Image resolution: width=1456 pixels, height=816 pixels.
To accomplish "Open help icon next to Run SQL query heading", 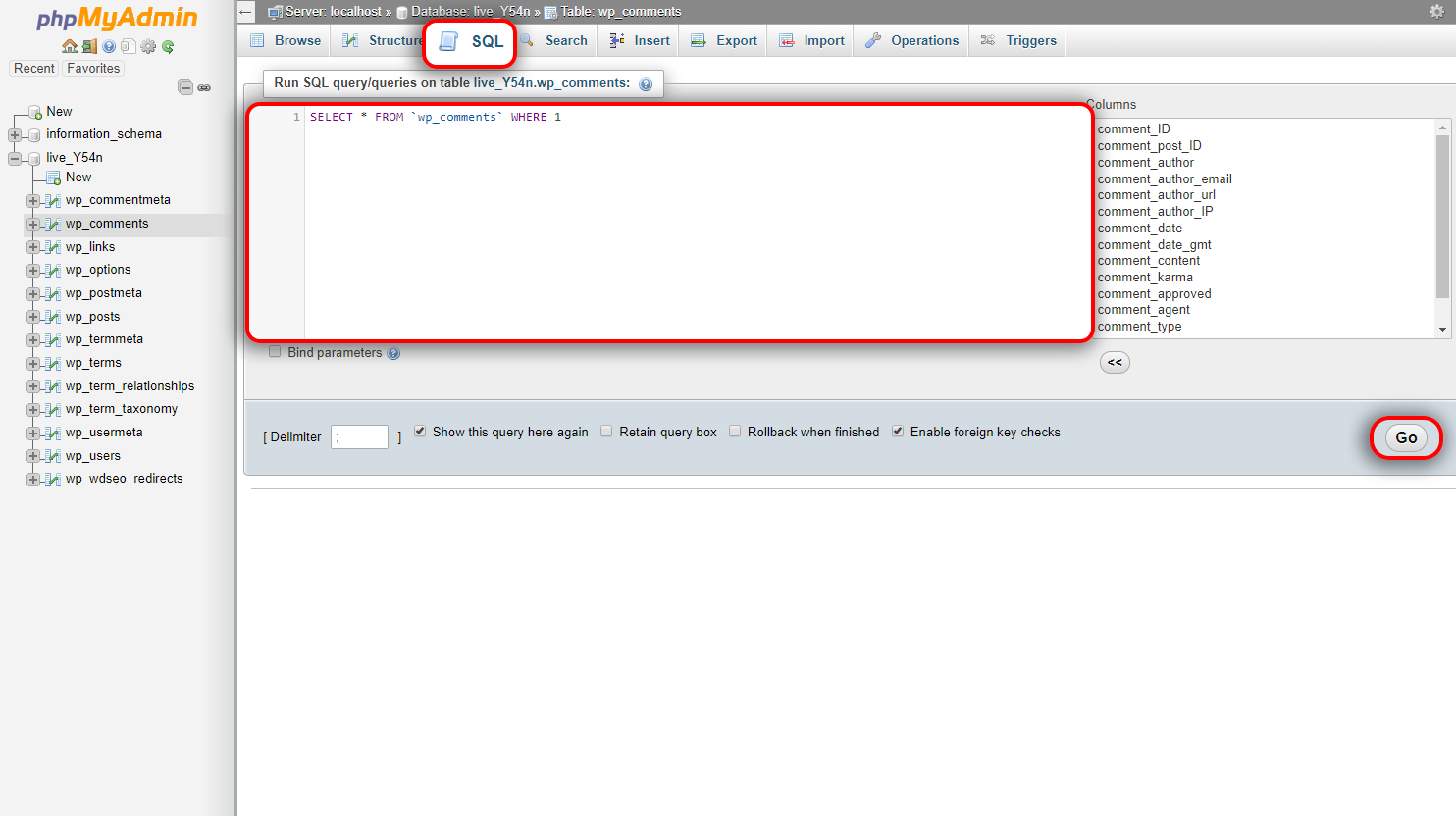I will [646, 84].
